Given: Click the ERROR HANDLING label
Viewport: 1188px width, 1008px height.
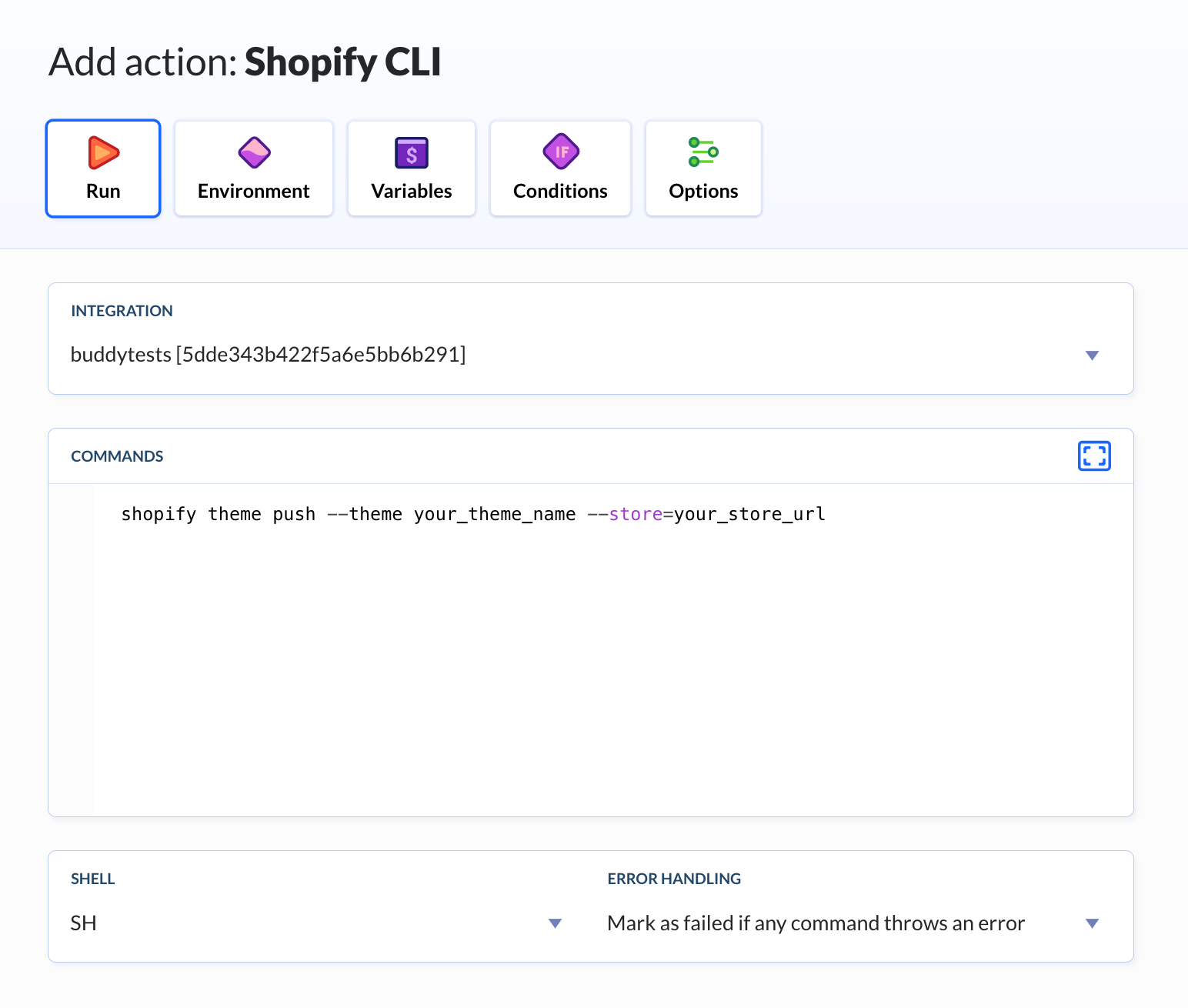Looking at the screenshot, I should click(674, 879).
